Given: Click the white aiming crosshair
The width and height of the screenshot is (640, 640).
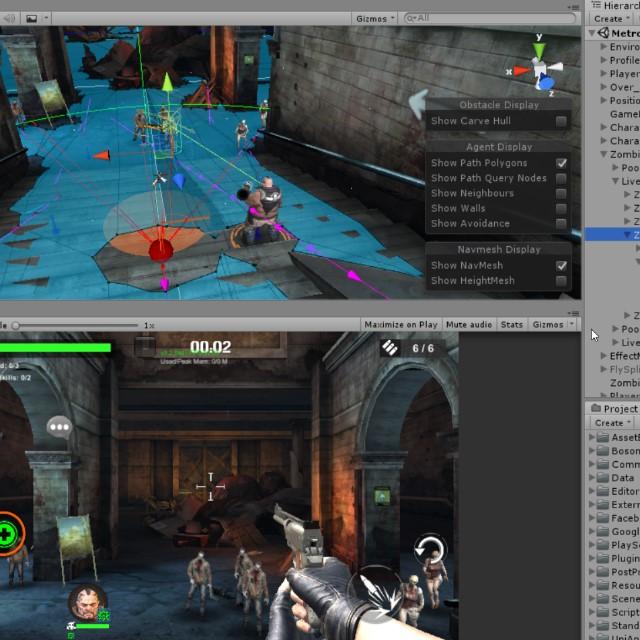Looking at the screenshot, I should click(210, 486).
